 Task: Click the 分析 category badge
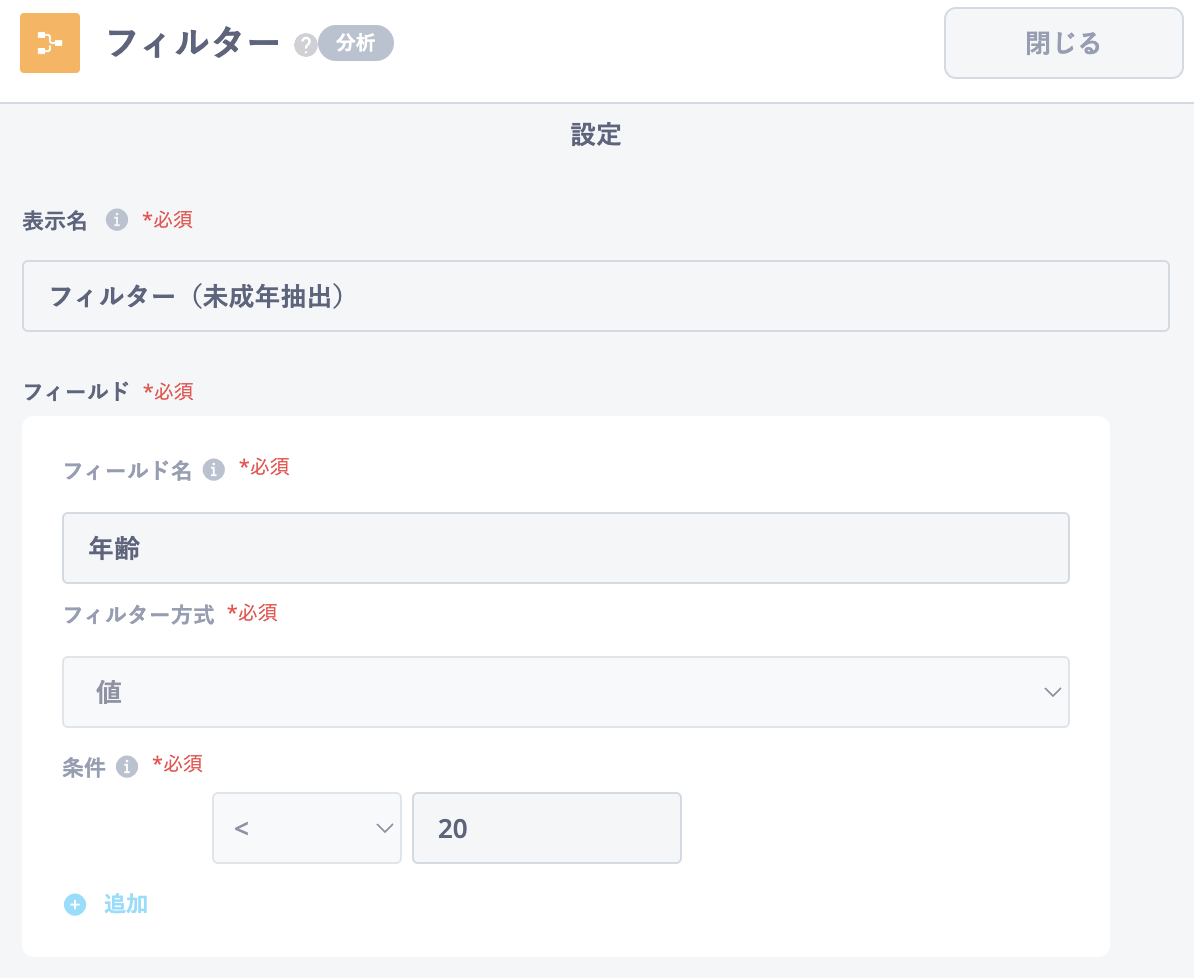tap(356, 43)
